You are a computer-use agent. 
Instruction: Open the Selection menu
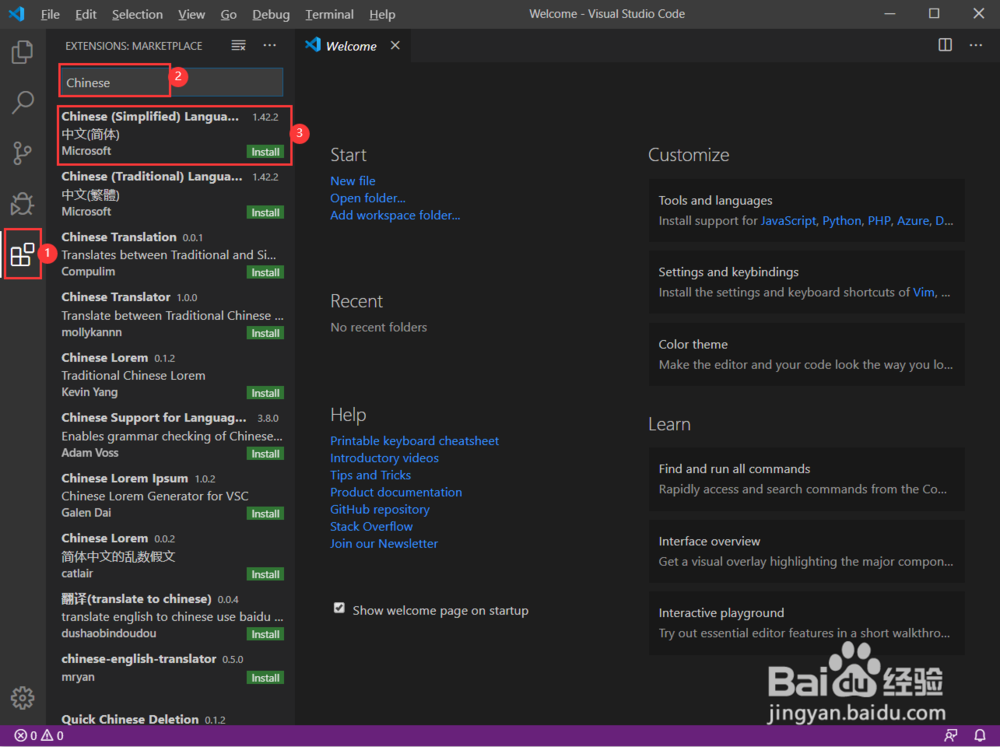[137, 14]
